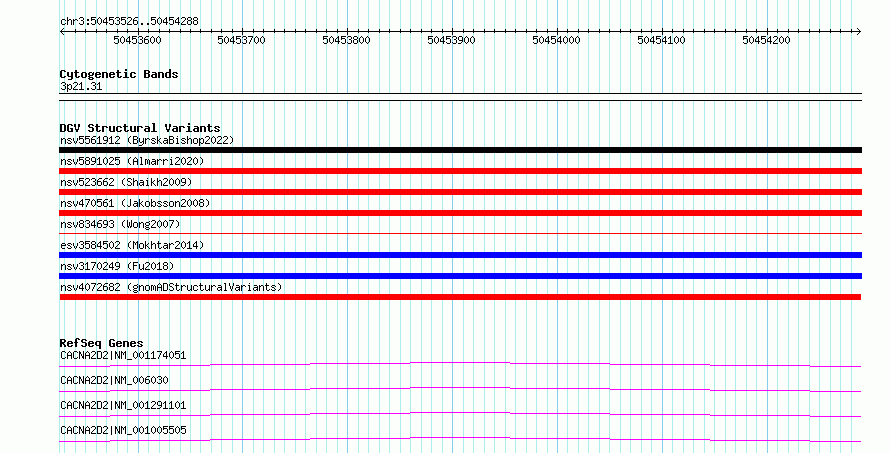Select transcript CACNA2D2|NM_001005505 label

(123, 430)
